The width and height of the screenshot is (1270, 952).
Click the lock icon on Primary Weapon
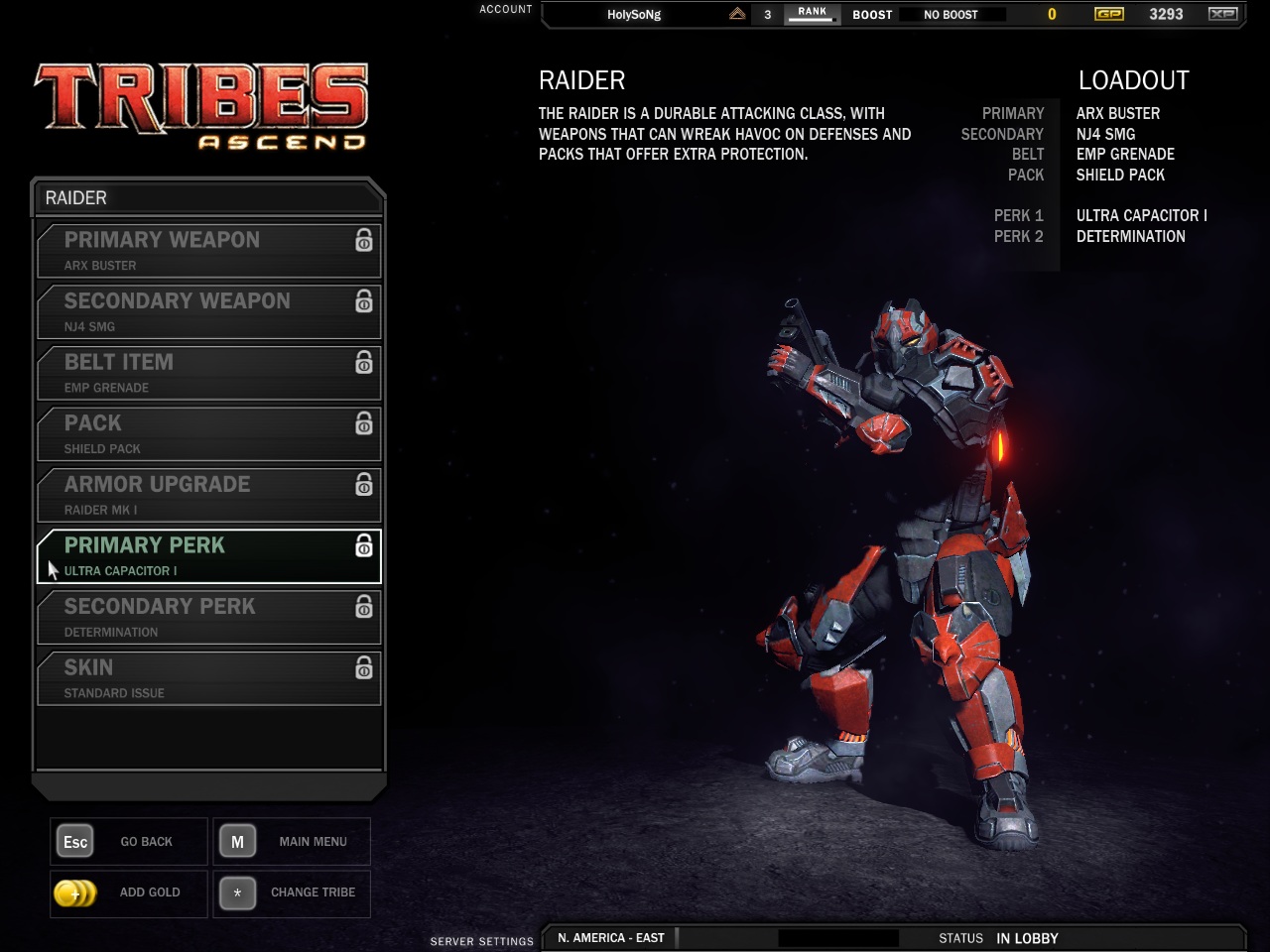[x=364, y=241]
